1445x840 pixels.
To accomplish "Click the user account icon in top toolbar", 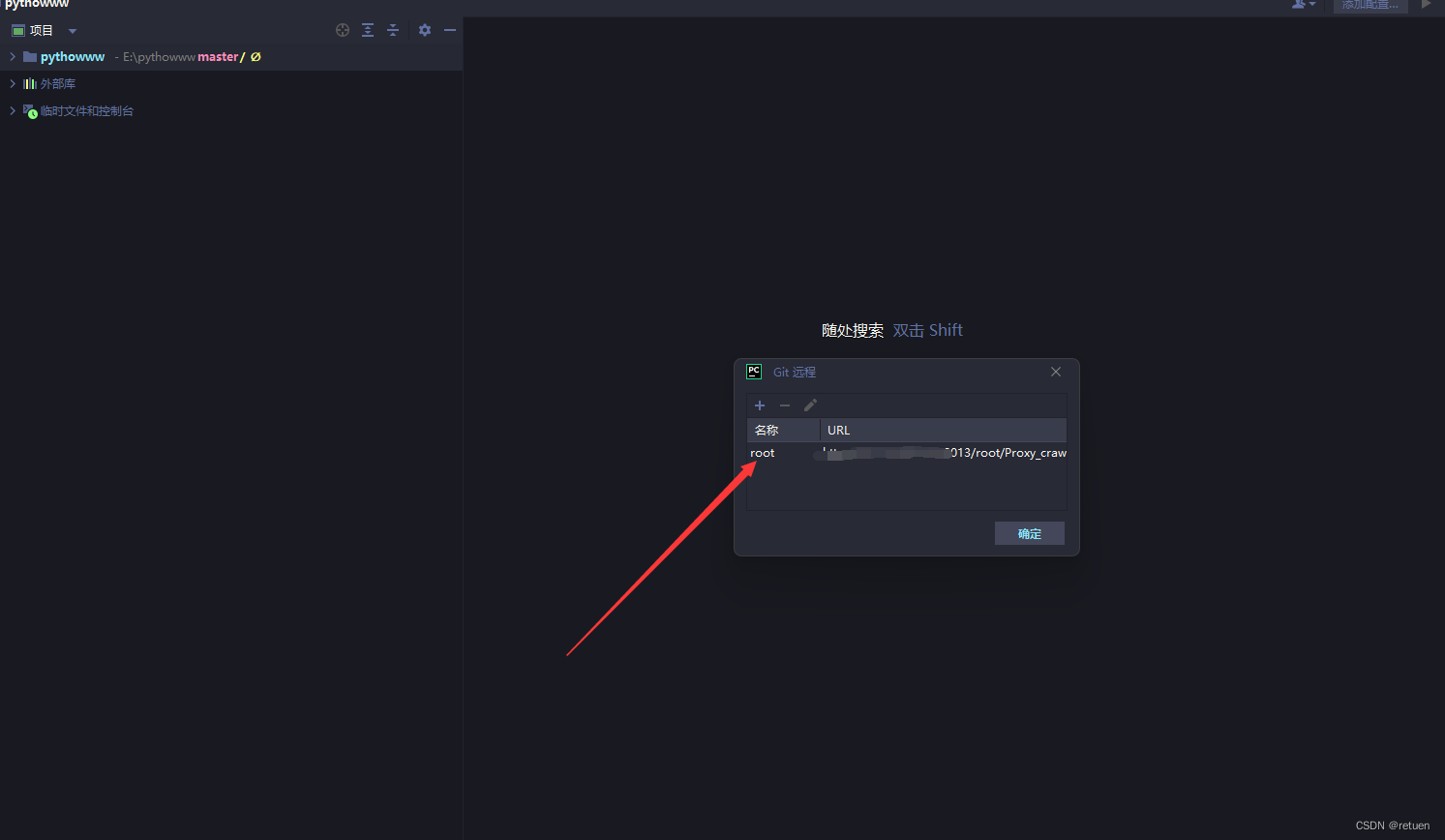I will [x=1304, y=5].
